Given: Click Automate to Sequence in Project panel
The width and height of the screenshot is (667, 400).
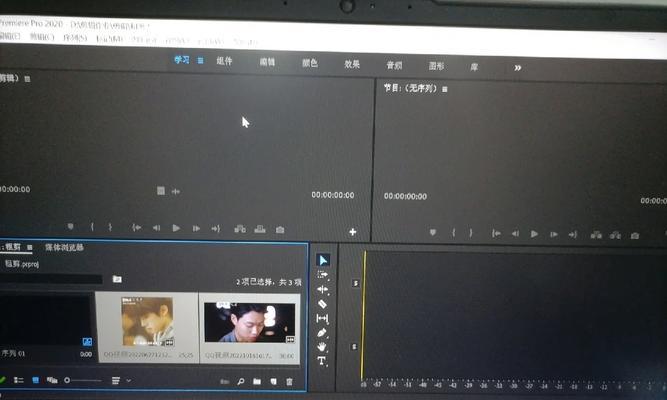Looking at the screenshot, I should click(225, 381).
